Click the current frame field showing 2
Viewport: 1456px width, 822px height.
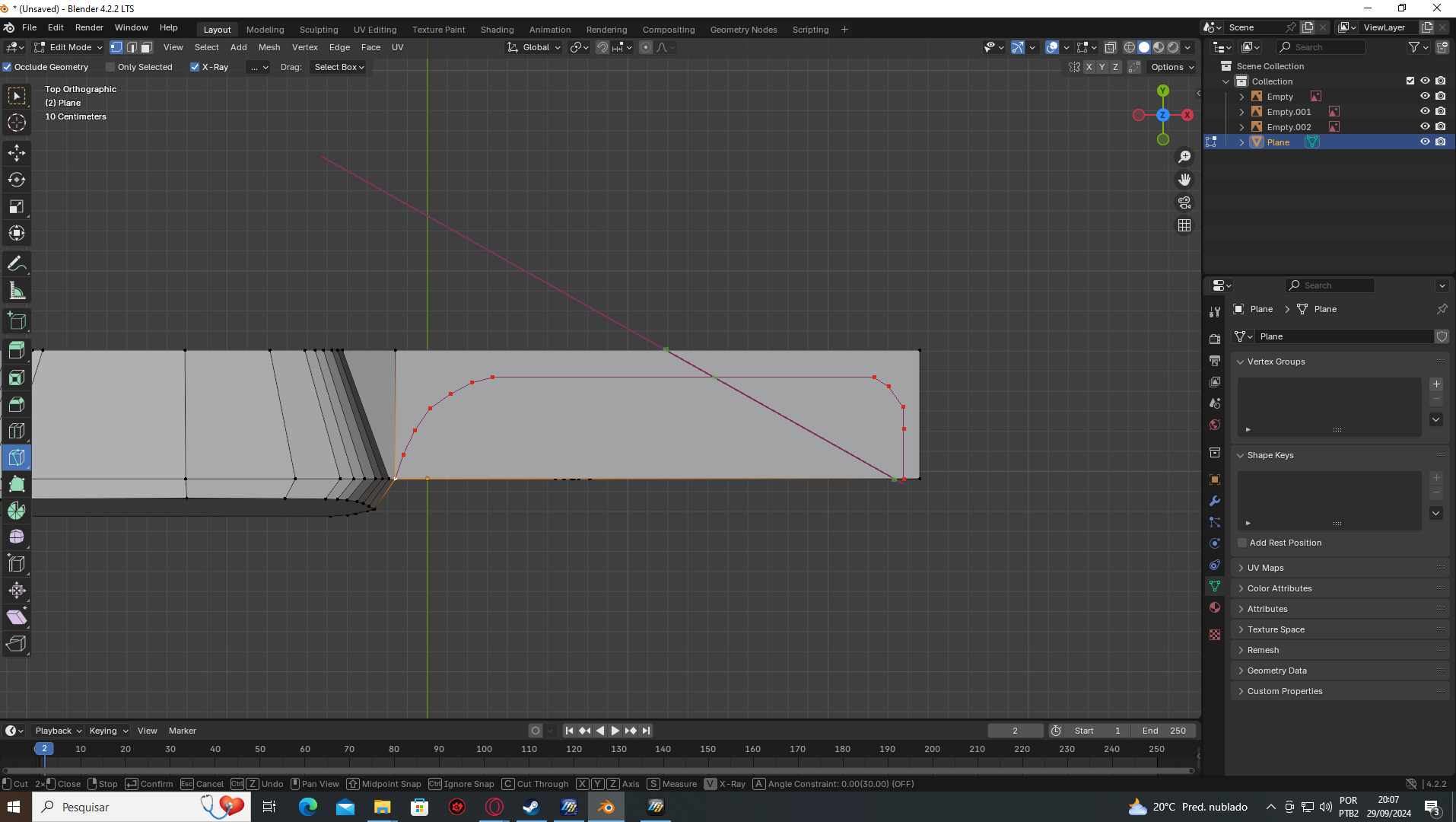[1016, 731]
